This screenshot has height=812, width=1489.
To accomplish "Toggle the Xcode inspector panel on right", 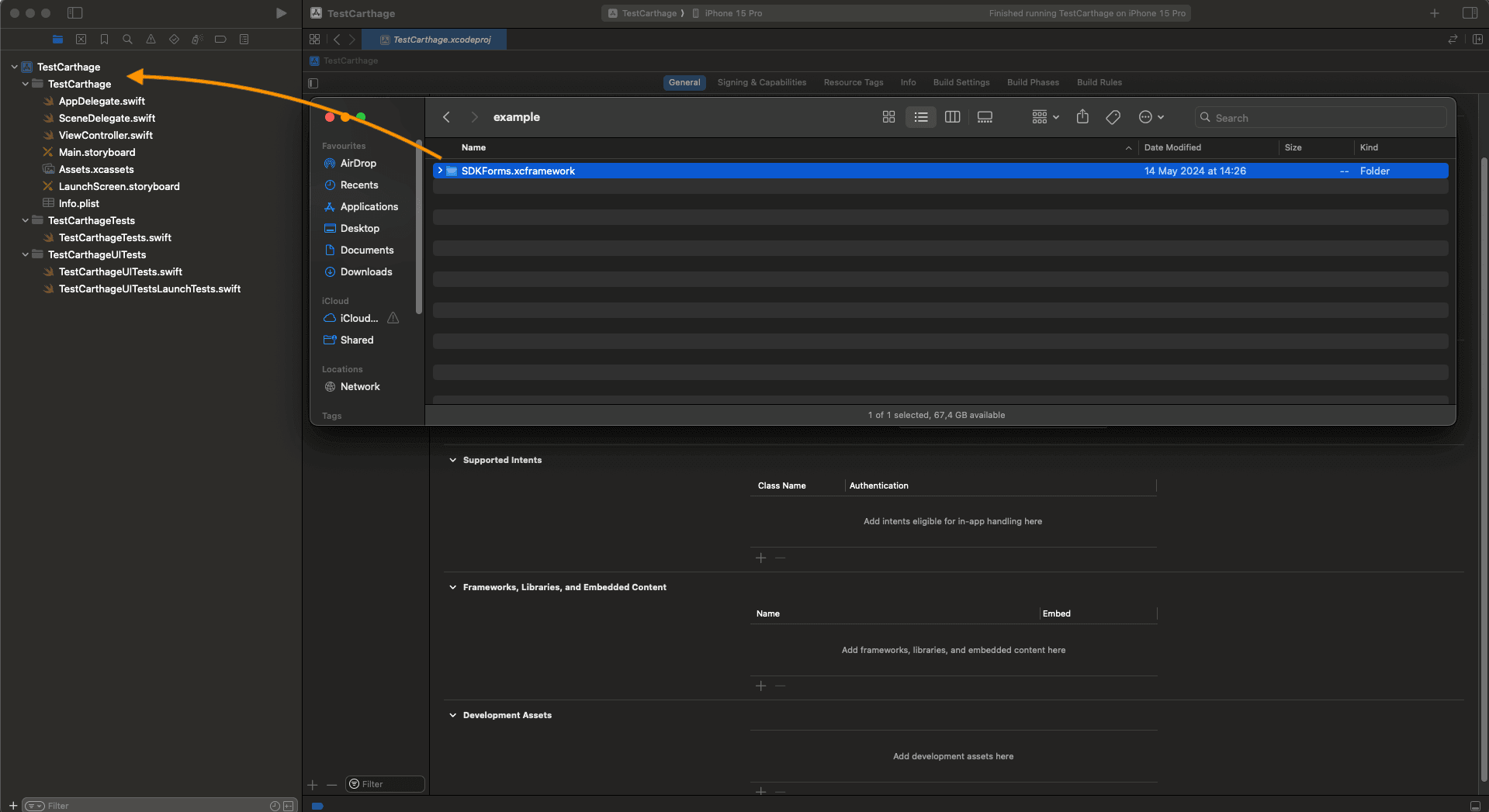I will 1470,13.
